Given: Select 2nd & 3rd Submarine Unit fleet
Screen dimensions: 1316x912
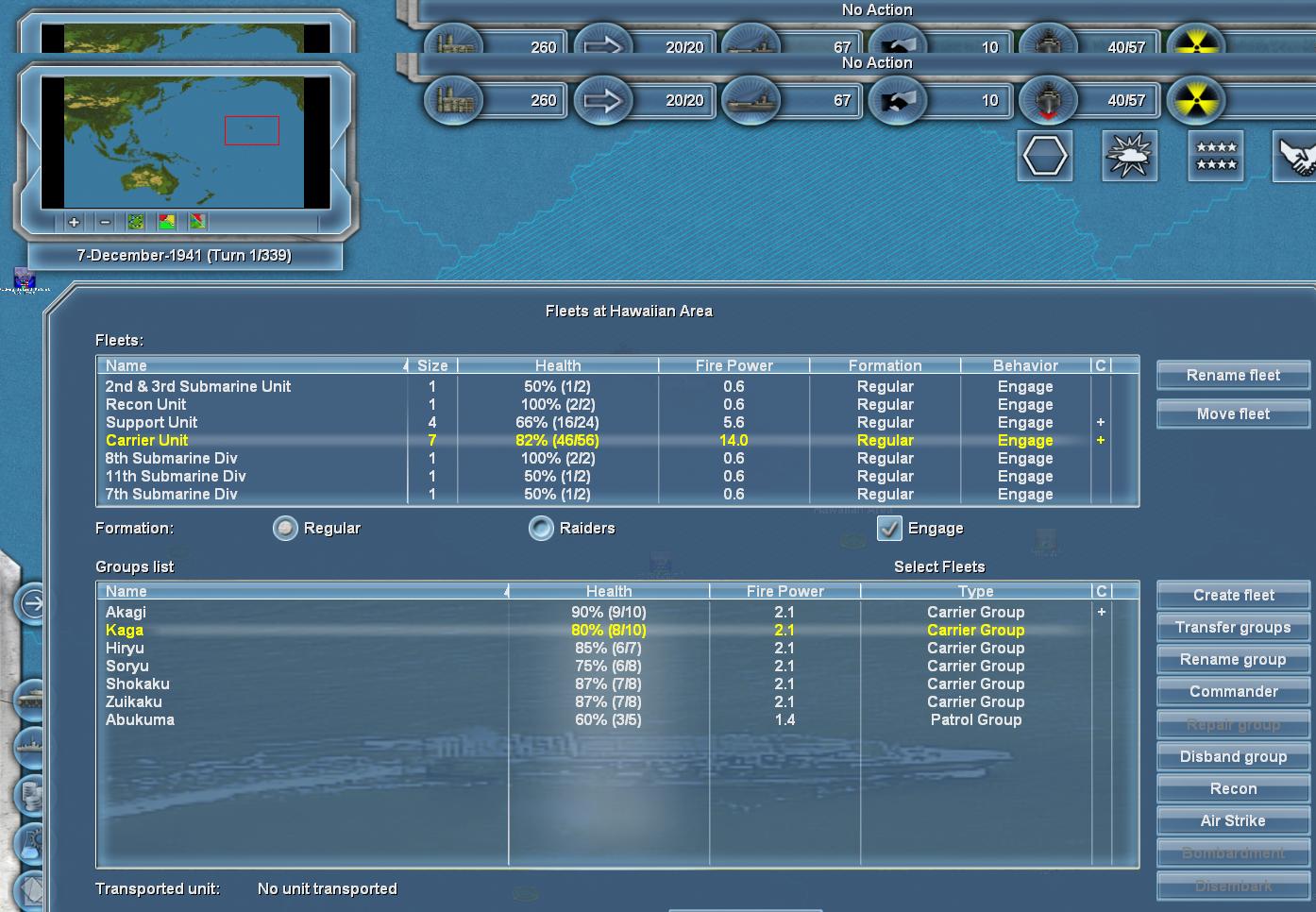Looking at the screenshot, I should click(x=617, y=386).
